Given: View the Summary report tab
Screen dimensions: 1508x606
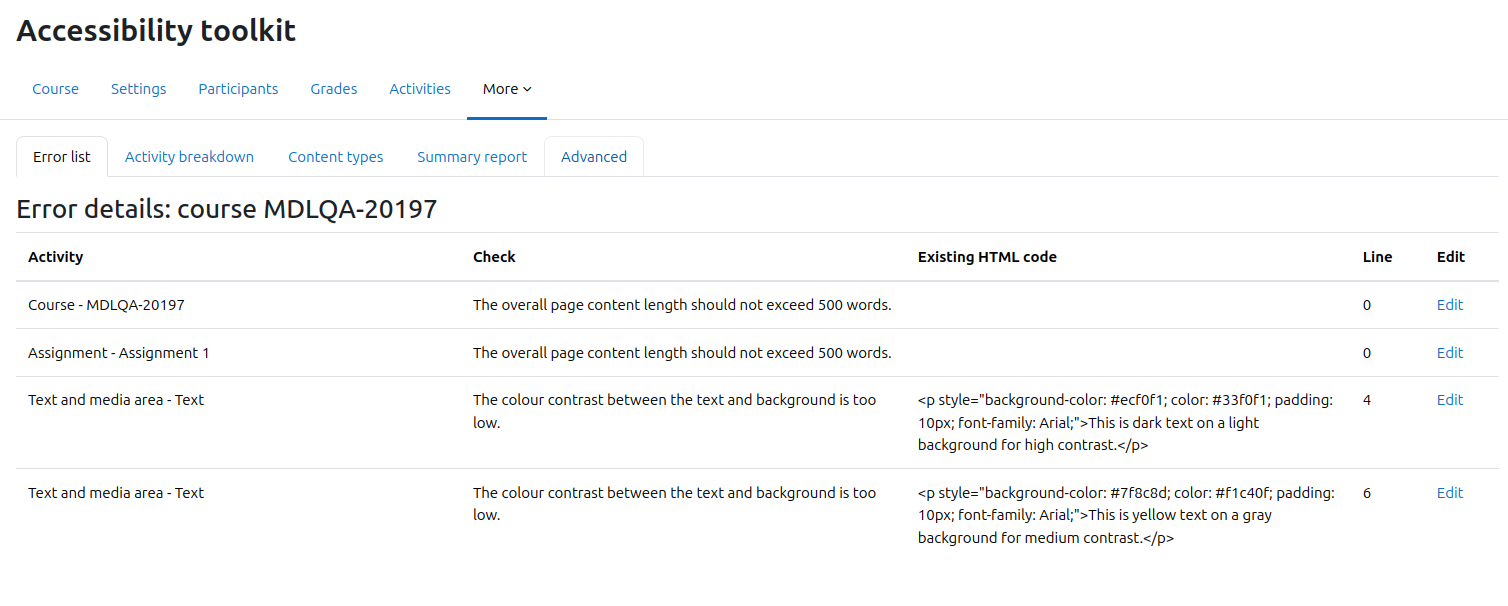Looking at the screenshot, I should pos(472,157).
